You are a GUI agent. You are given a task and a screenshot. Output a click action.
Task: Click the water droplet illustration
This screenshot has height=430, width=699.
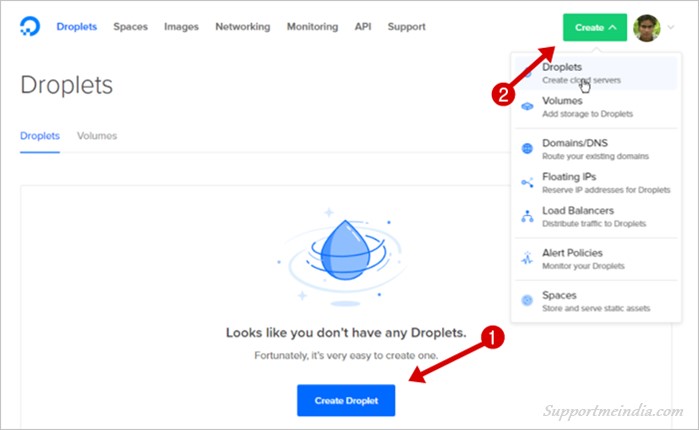(x=345, y=256)
